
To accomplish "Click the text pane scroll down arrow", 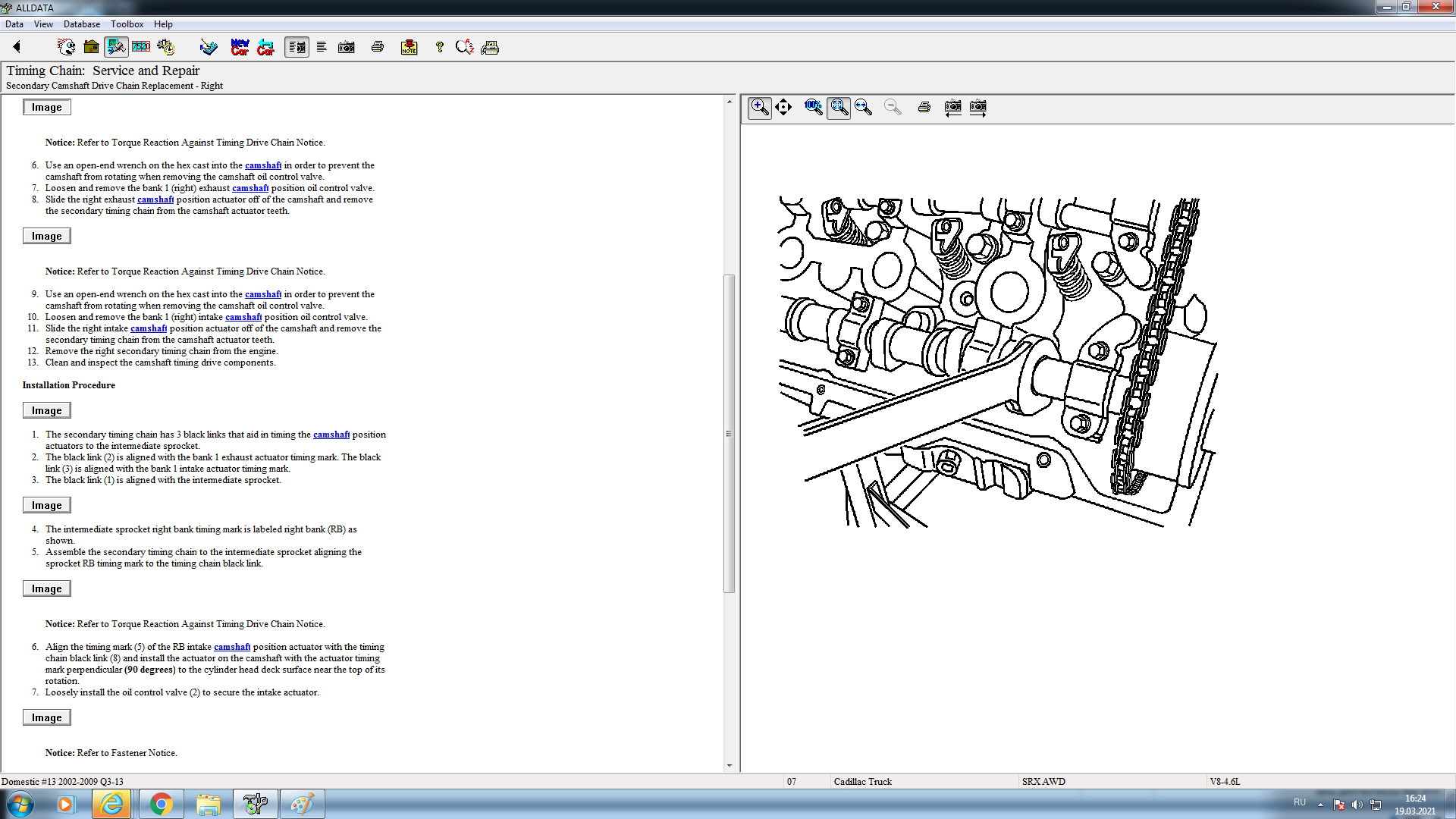I will (x=730, y=765).
